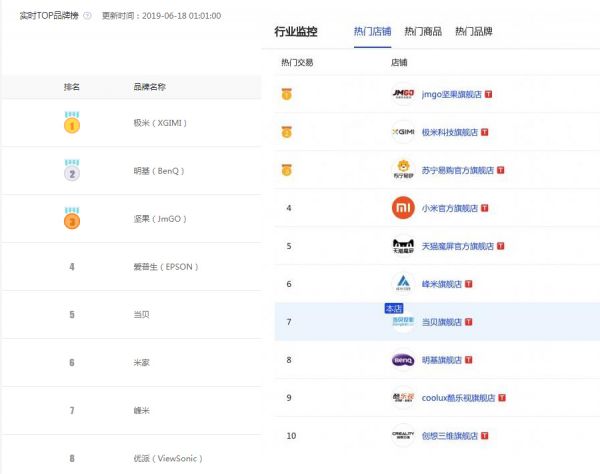Open the jmgo坚果旗舰店 store link
600x474 pixels.
[452, 94]
